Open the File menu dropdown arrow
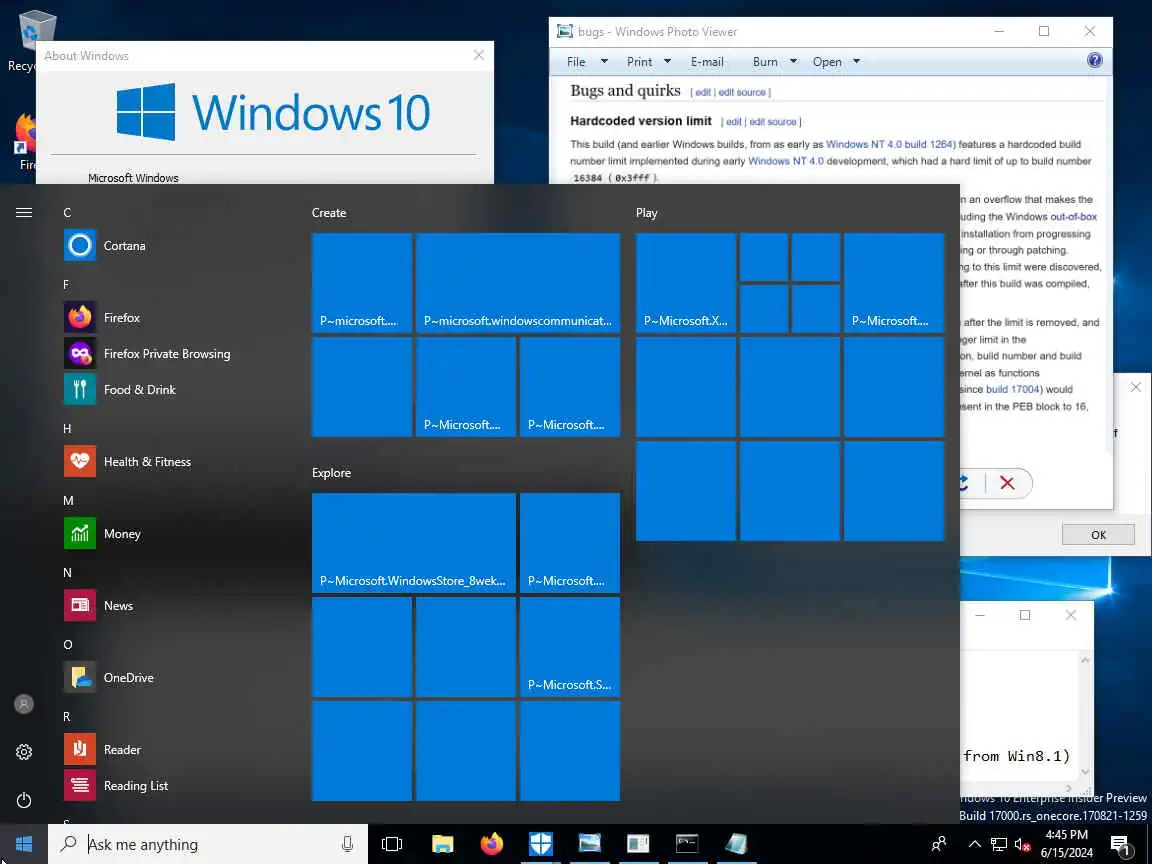1152x864 pixels. click(604, 62)
